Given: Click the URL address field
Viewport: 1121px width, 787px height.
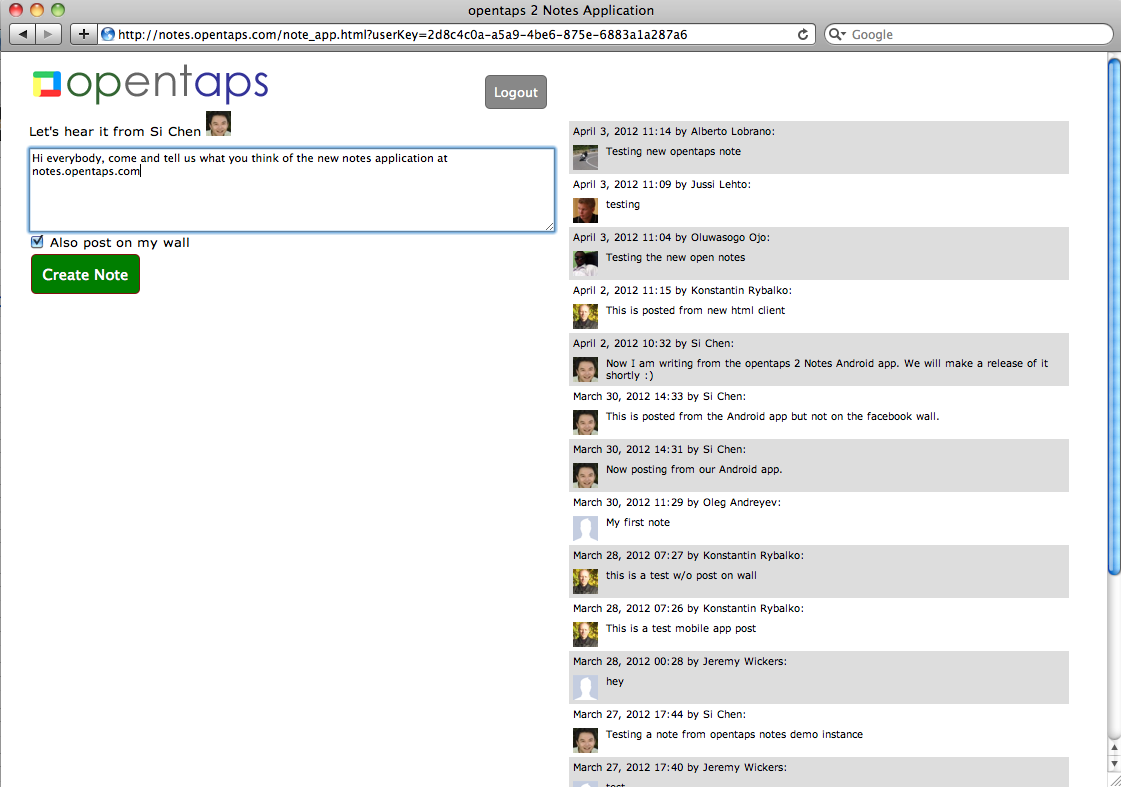Looking at the screenshot, I should coord(454,34).
